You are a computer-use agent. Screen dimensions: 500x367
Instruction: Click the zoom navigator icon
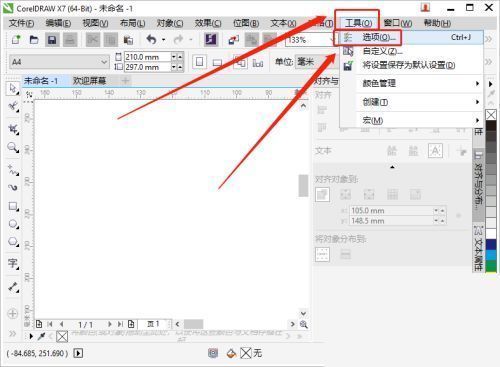tap(304, 324)
